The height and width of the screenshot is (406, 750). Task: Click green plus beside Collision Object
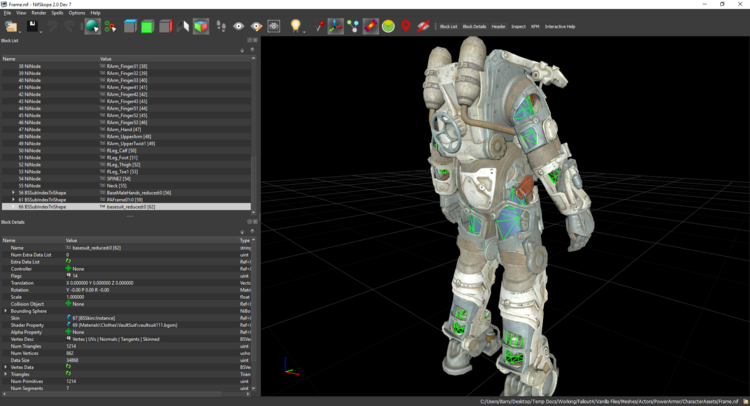coord(68,304)
